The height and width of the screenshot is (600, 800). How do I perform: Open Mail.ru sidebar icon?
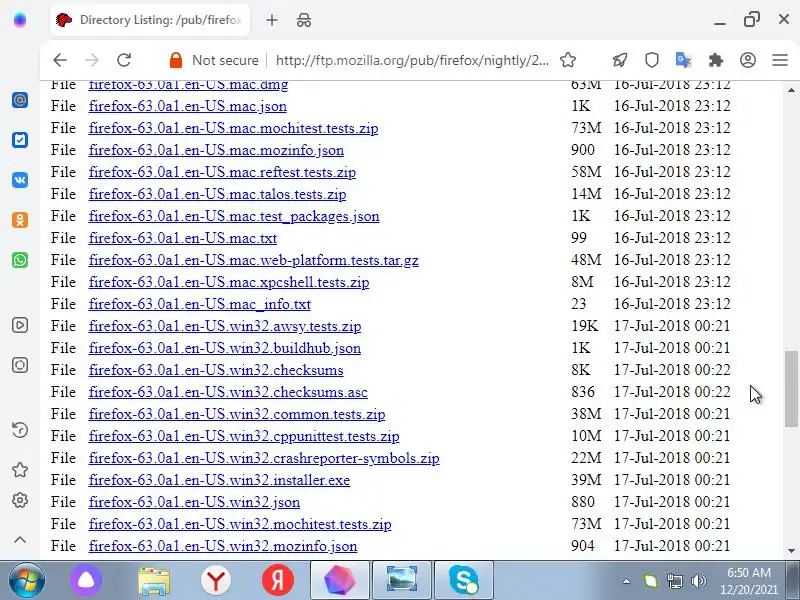click(20, 100)
